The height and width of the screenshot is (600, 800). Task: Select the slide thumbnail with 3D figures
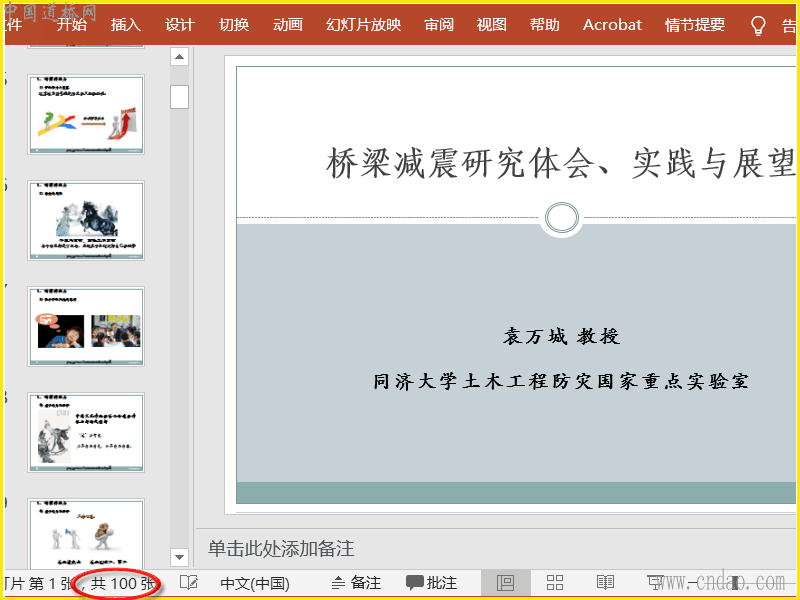86,534
